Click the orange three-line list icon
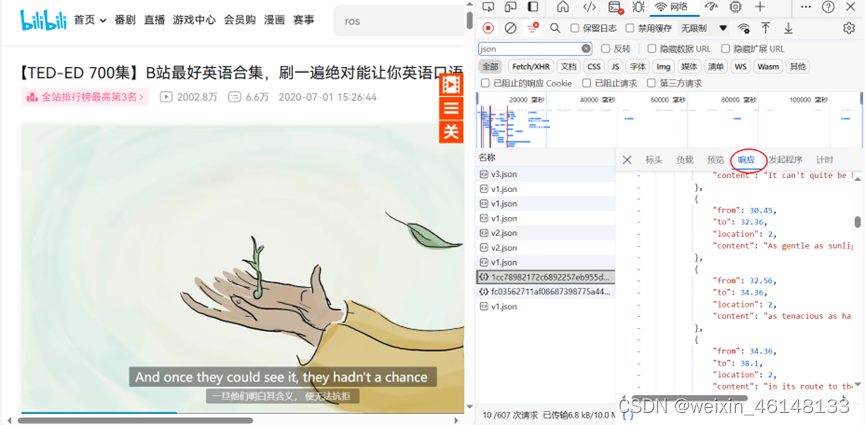Viewport: 865px width, 425px height. (x=451, y=108)
